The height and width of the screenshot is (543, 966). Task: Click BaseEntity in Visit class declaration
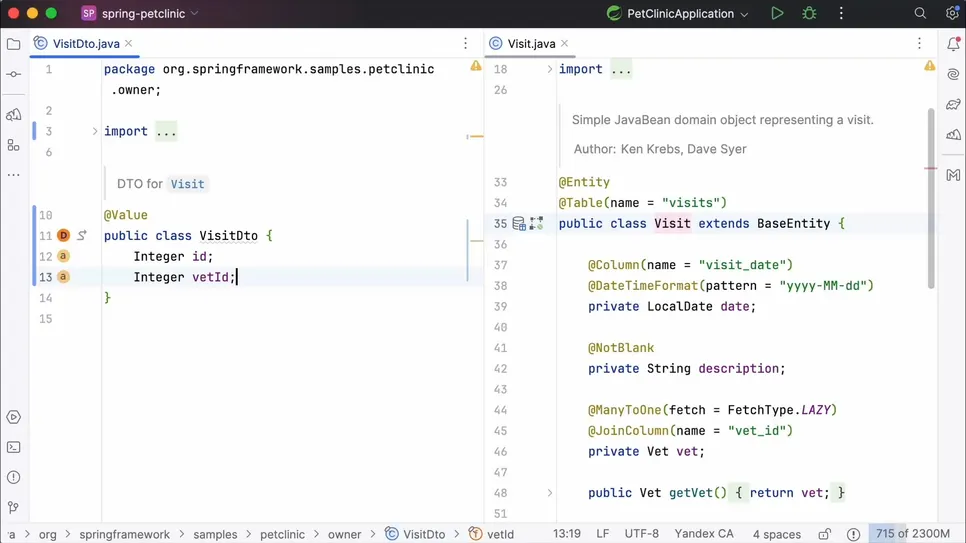coord(793,224)
